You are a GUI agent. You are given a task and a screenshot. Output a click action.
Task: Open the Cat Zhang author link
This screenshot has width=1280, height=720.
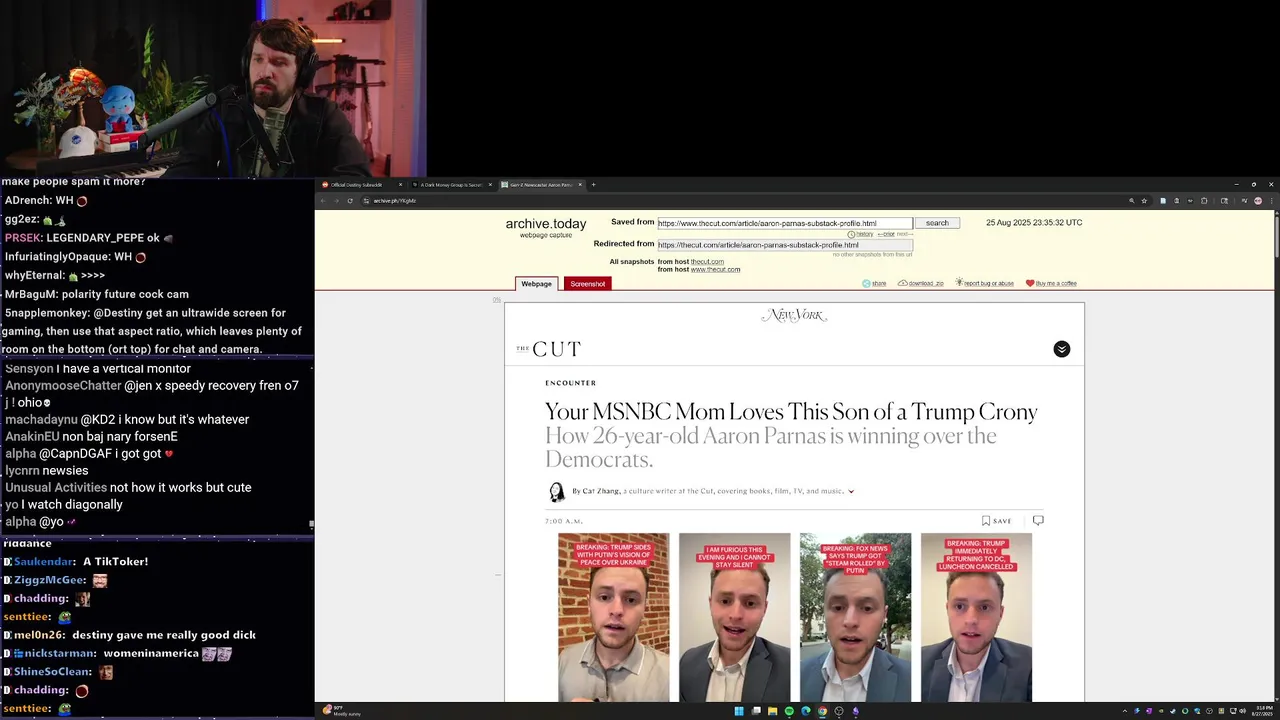(x=600, y=491)
